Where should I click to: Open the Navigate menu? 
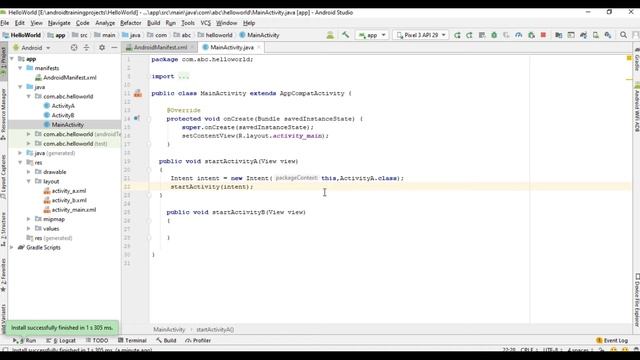click(59, 23)
